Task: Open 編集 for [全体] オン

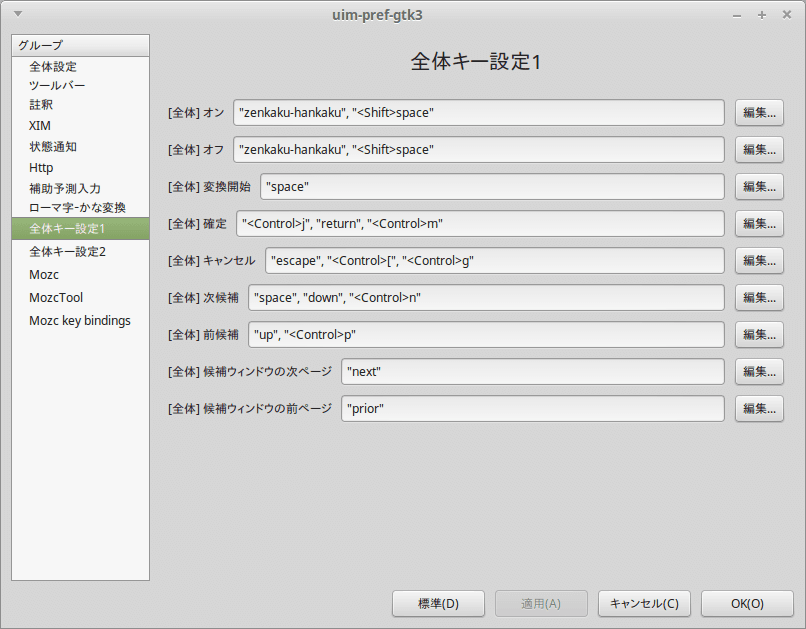Action: [x=759, y=113]
